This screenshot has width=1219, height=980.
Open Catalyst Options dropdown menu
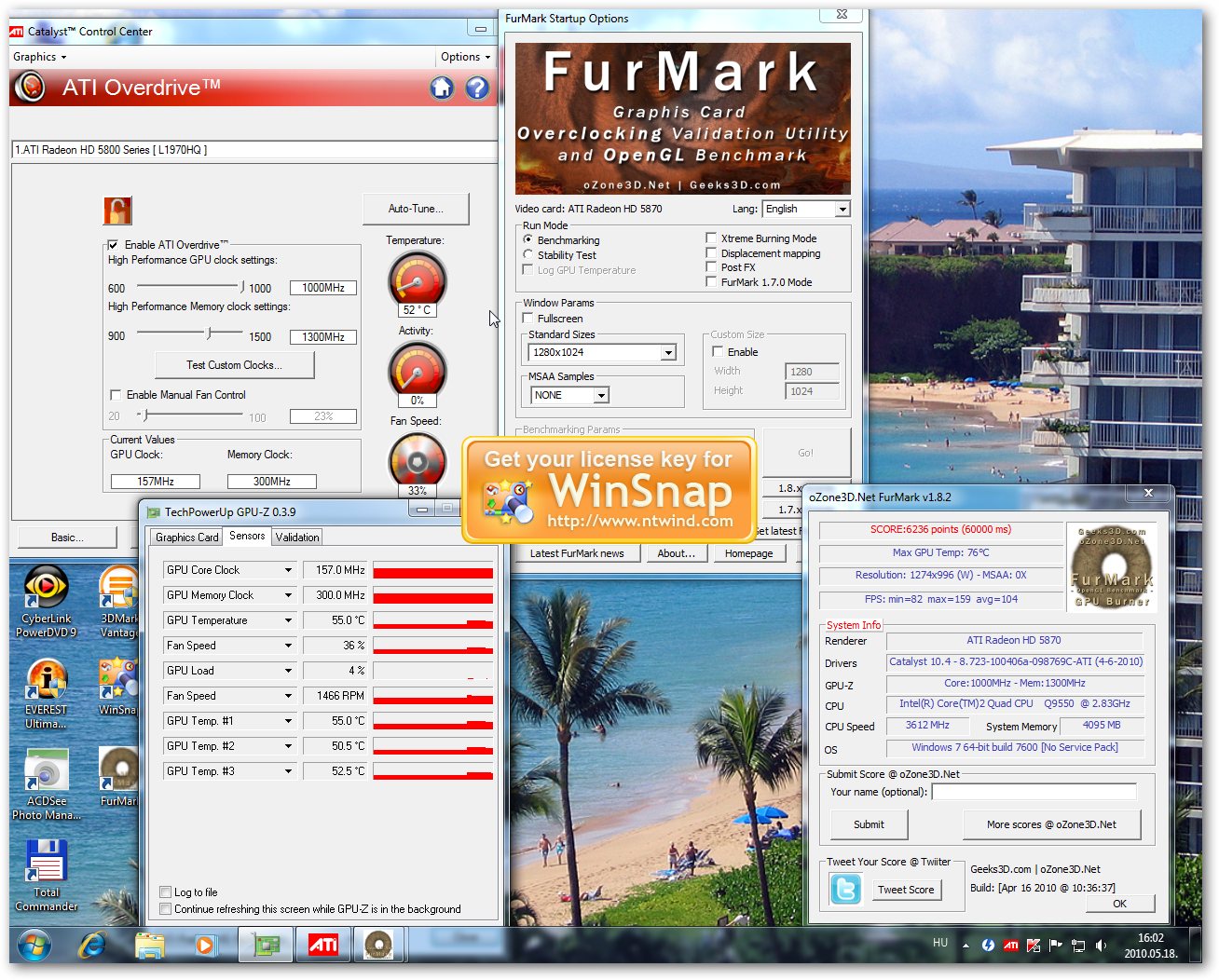point(465,57)
